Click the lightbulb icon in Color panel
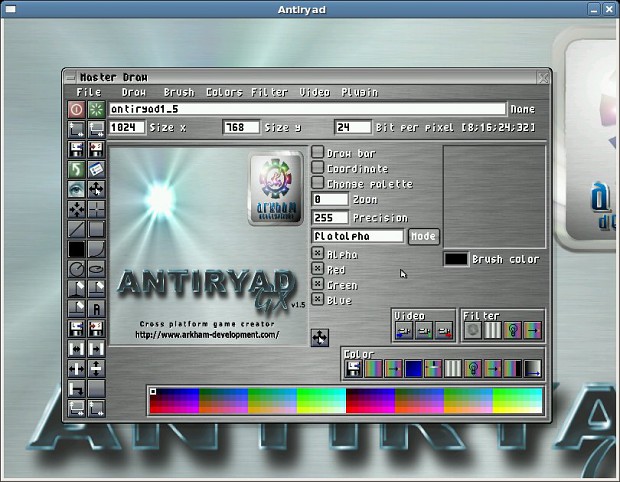 (x=473, y=369)
